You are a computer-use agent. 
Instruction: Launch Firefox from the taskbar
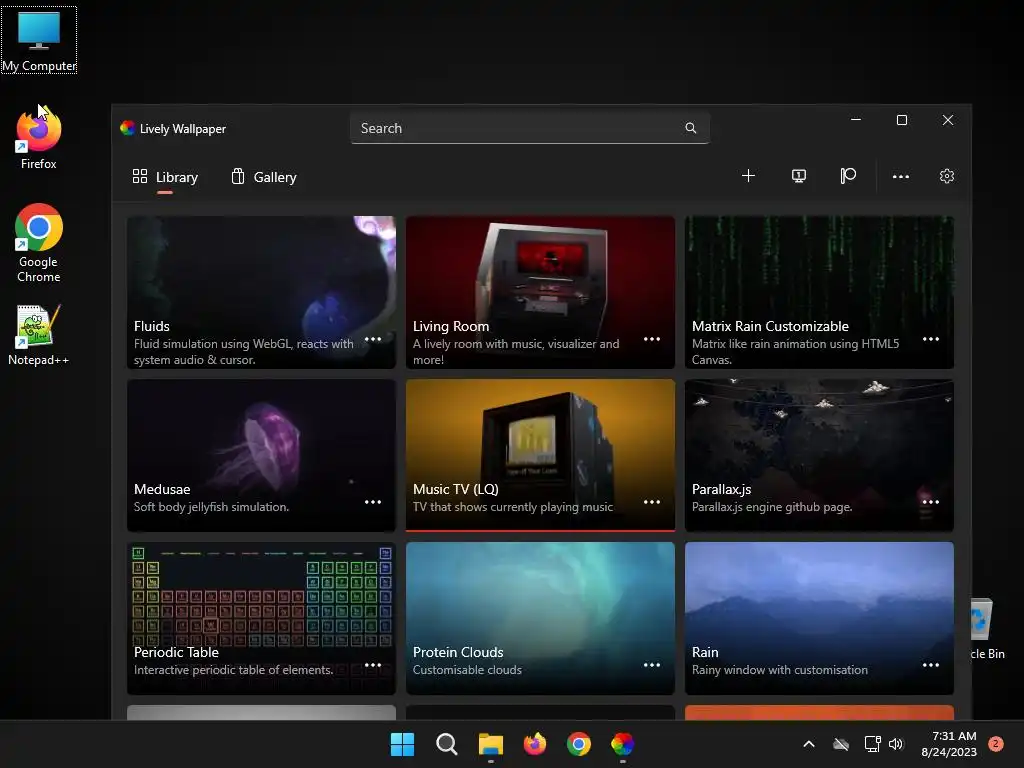(x=535, y=744)
